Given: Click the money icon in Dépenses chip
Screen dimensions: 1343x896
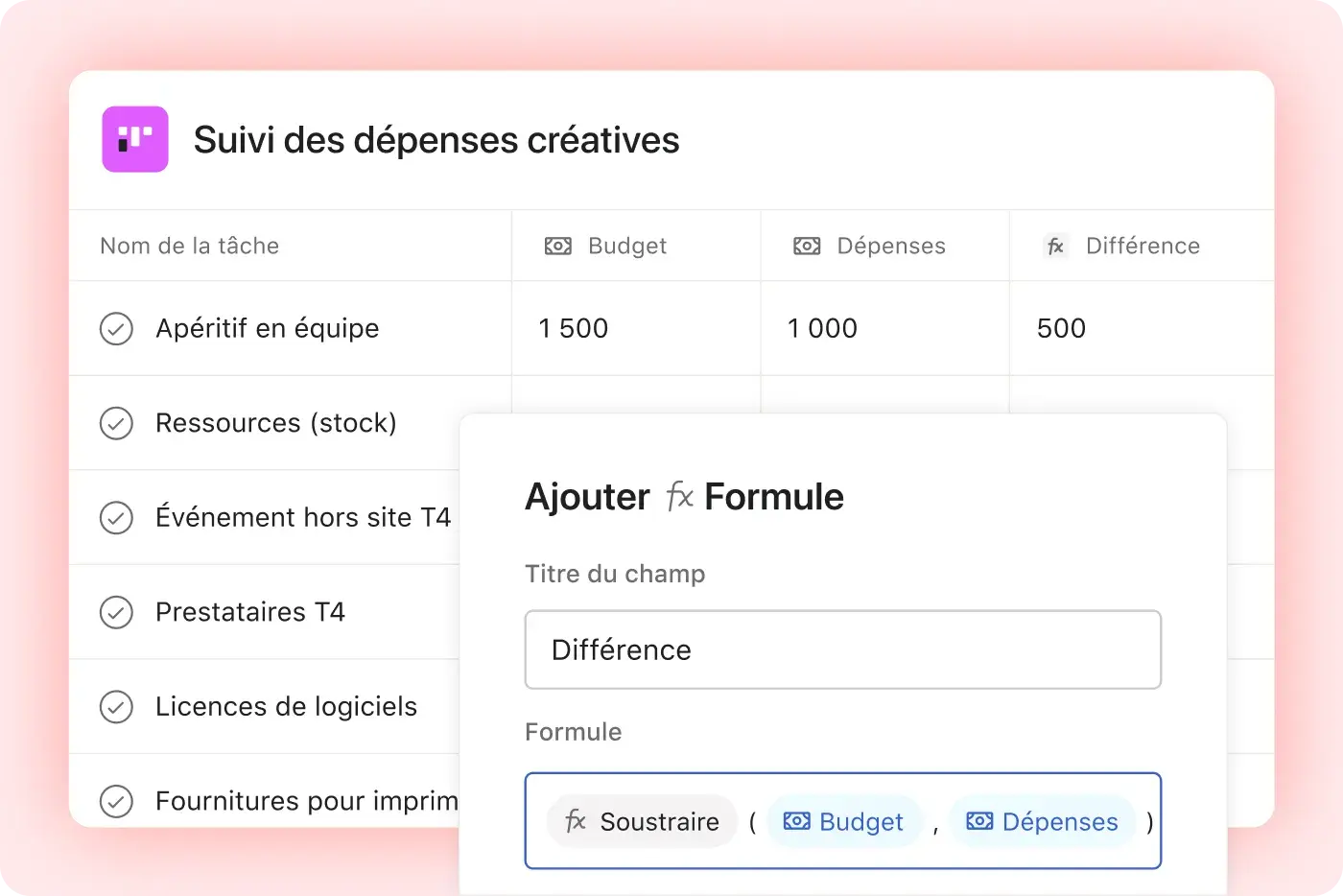Looking at the screenshot, I should tap(979, 821).
